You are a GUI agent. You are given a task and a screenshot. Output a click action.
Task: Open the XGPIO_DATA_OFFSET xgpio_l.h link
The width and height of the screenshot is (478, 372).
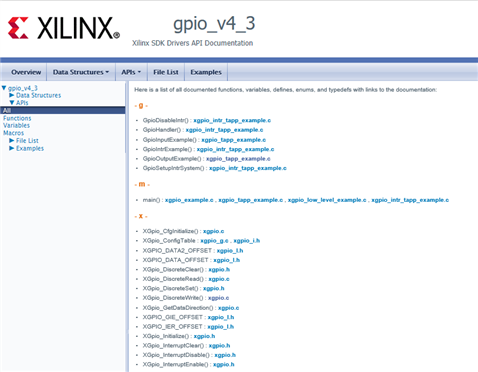pos(227,260)
